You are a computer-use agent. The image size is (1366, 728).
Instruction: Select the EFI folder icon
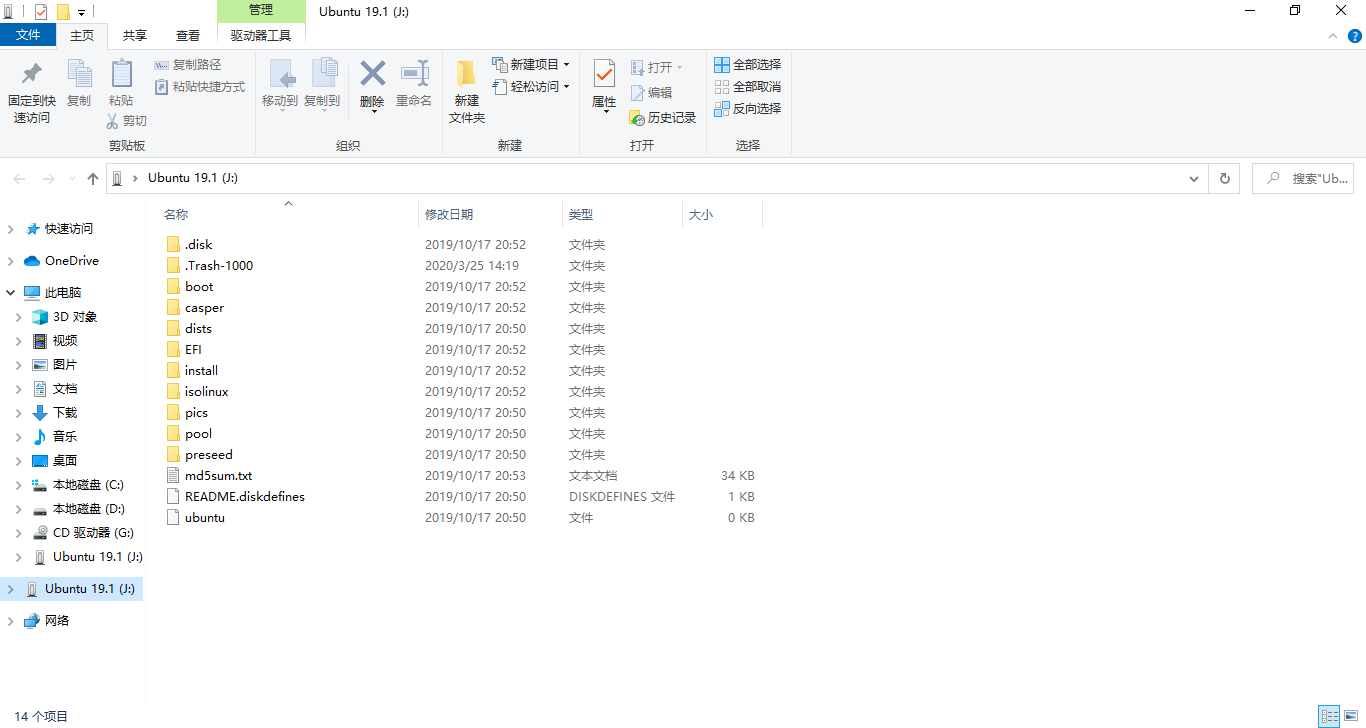173,350
